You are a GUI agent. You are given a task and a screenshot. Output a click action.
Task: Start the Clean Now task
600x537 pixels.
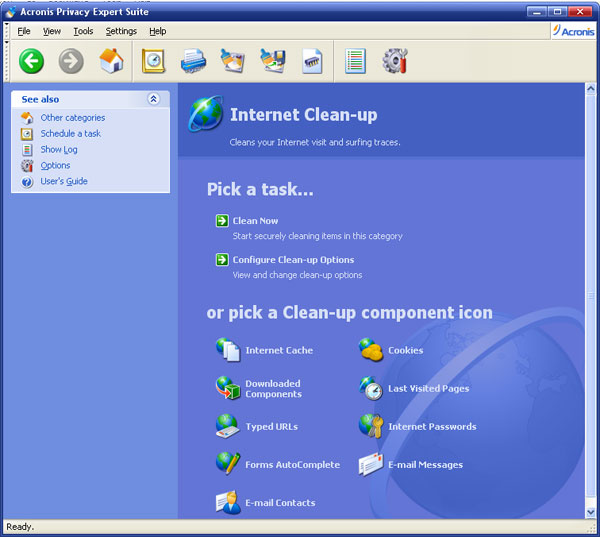point(255,221)
